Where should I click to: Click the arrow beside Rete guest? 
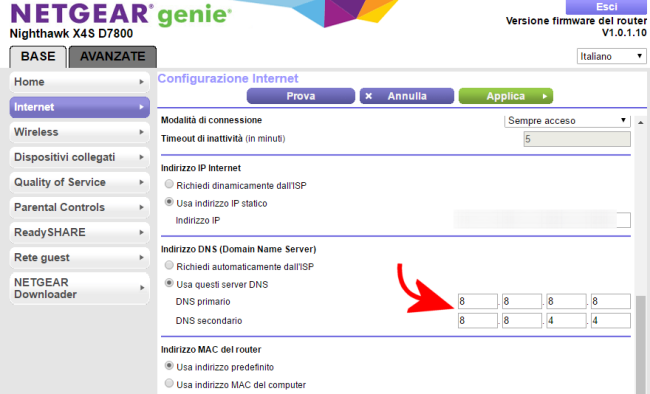(141, 258)
